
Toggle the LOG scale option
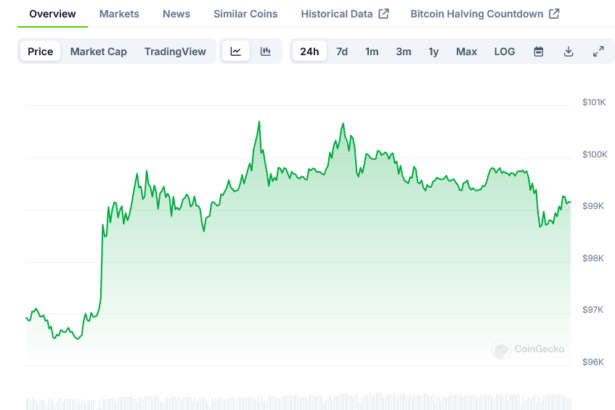[x=504, y=52]
